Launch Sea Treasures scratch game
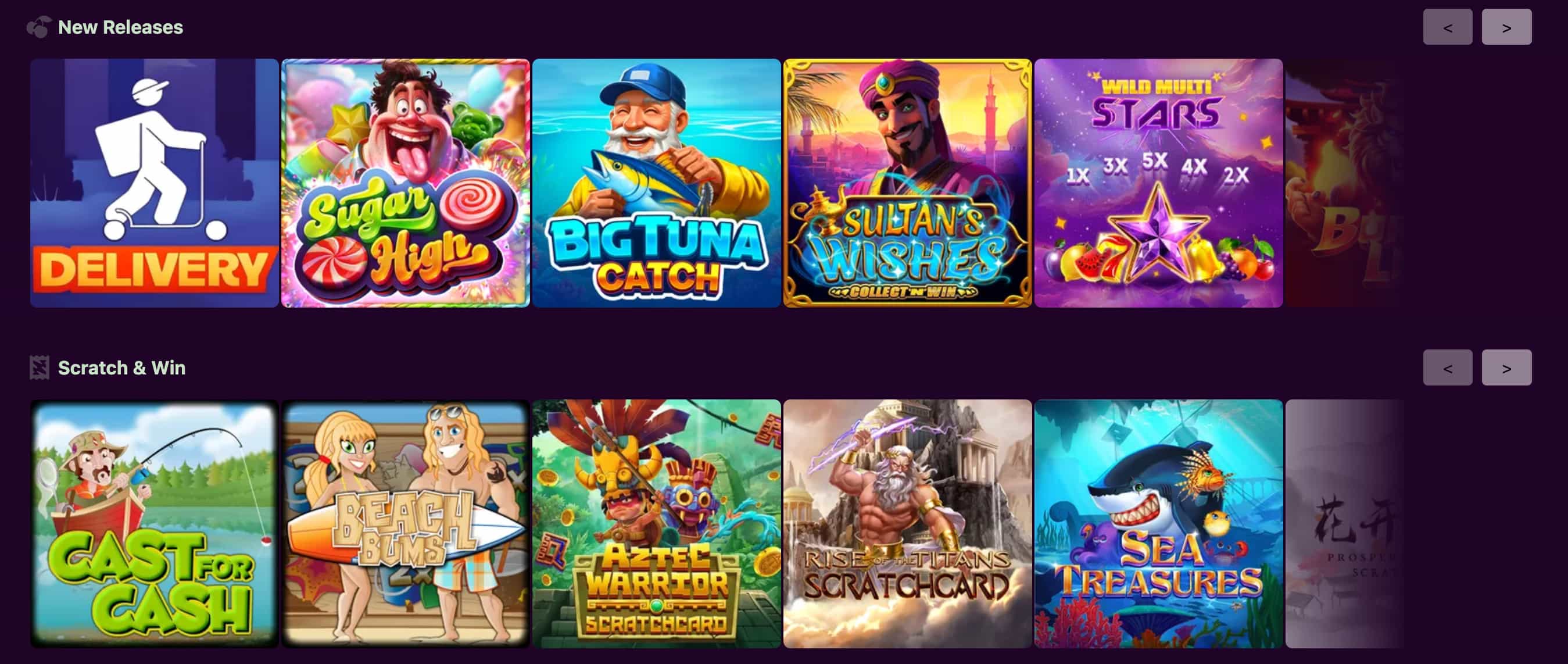 coord(1158,524)
